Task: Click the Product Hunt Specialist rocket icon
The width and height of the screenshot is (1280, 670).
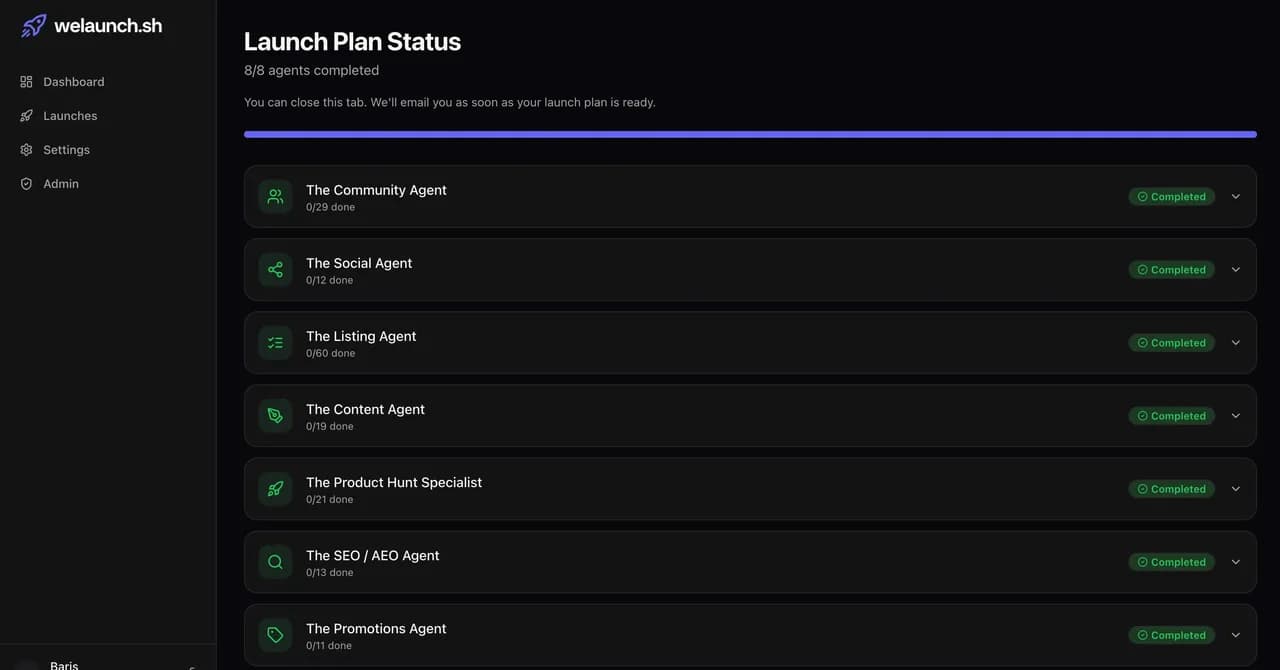Action: [275, 489]
